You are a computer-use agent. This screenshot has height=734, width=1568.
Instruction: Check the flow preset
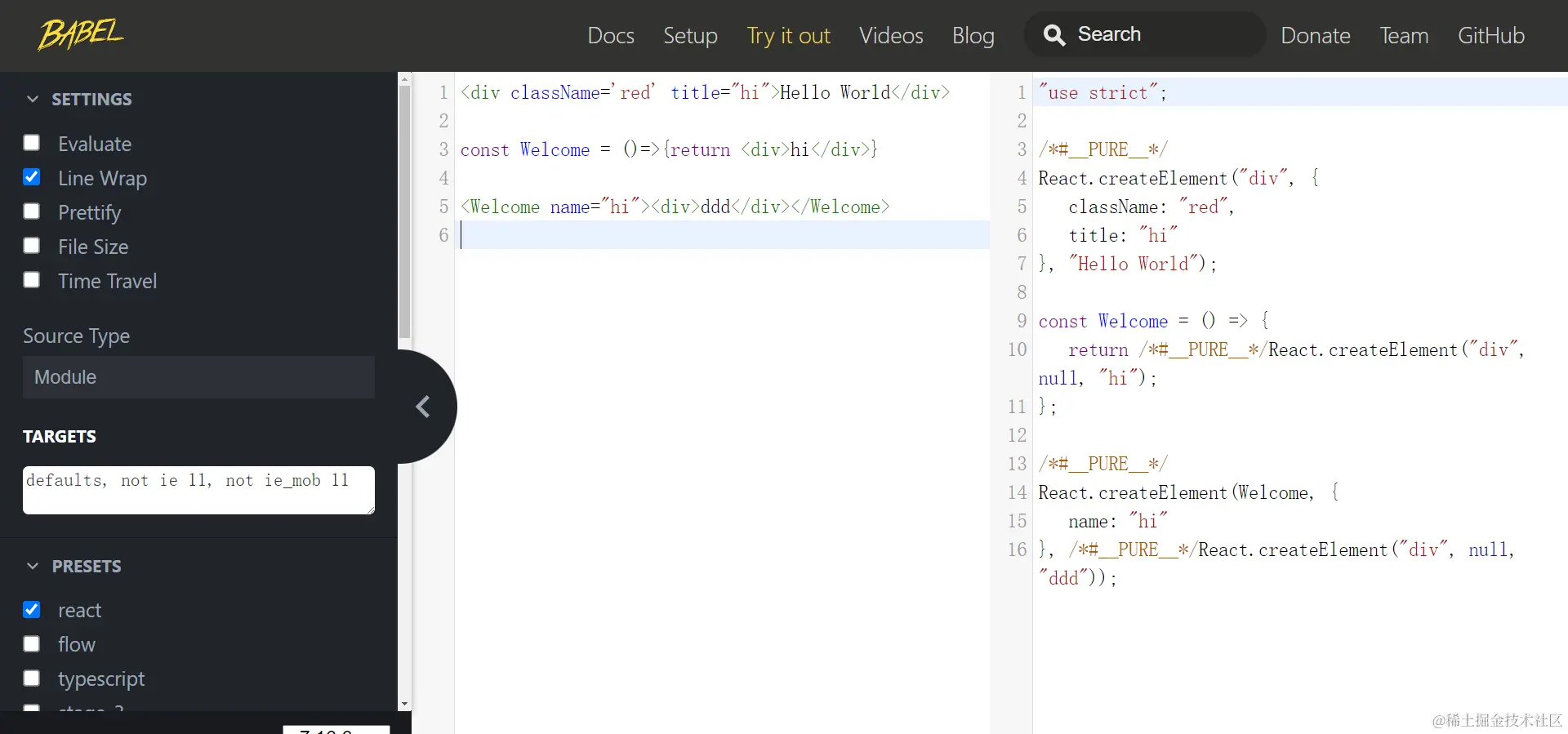click(32, 644)
